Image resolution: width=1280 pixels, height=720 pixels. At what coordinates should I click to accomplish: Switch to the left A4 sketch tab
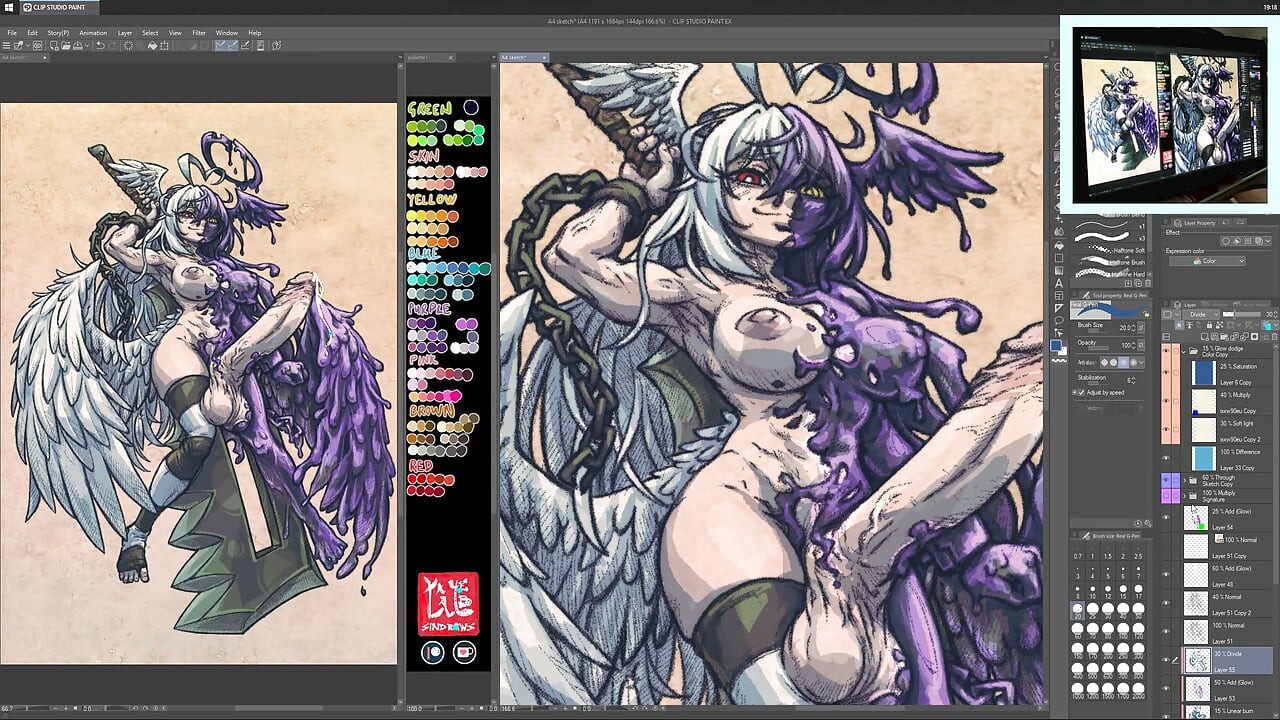point(24,57)
